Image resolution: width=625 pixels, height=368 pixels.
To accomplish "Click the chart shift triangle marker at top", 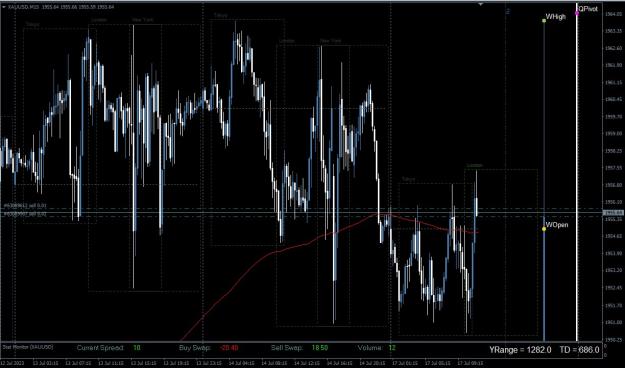I will point(481,4).
